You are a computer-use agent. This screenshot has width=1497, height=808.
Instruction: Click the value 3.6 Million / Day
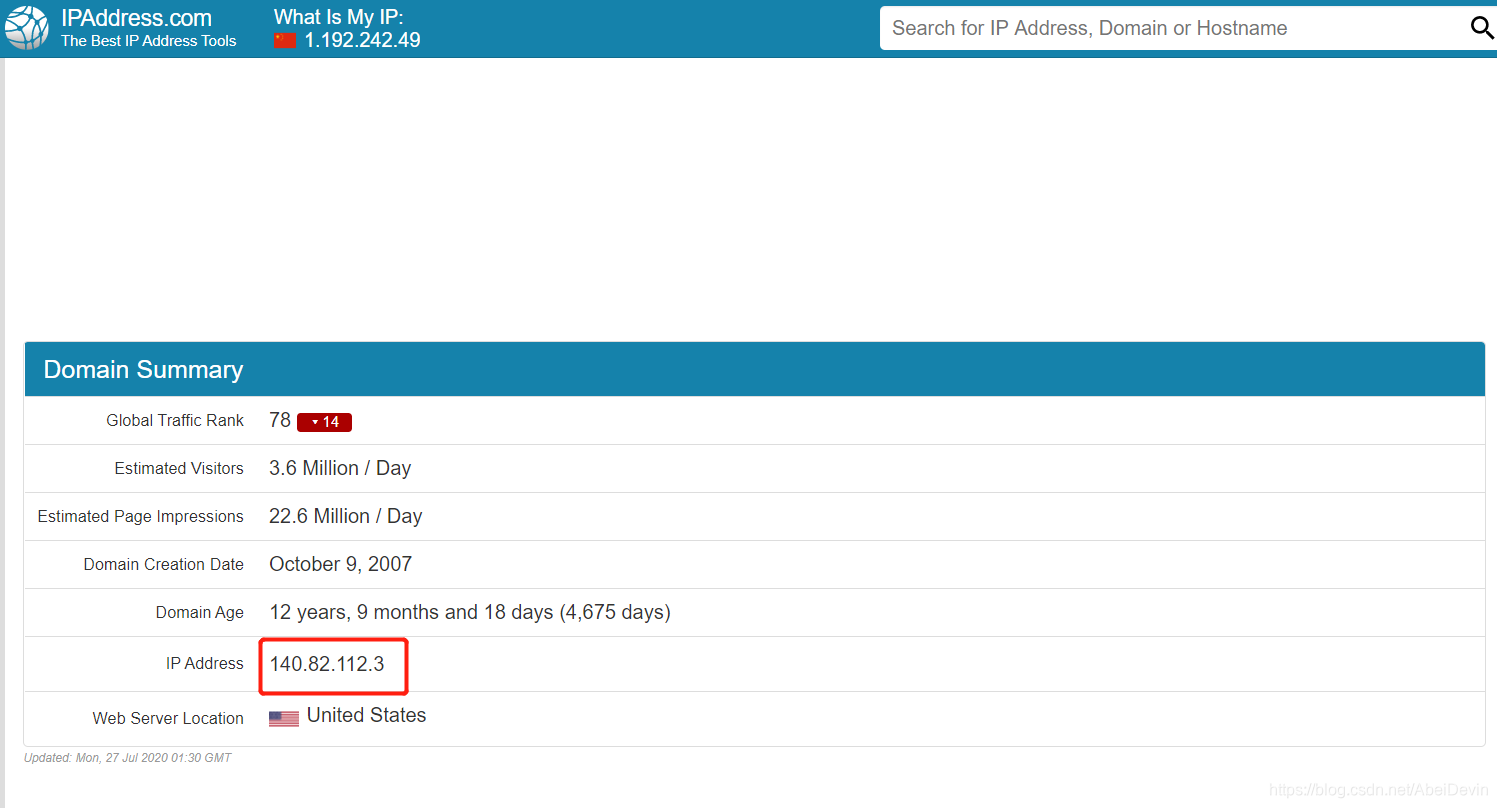coord(340,469)
